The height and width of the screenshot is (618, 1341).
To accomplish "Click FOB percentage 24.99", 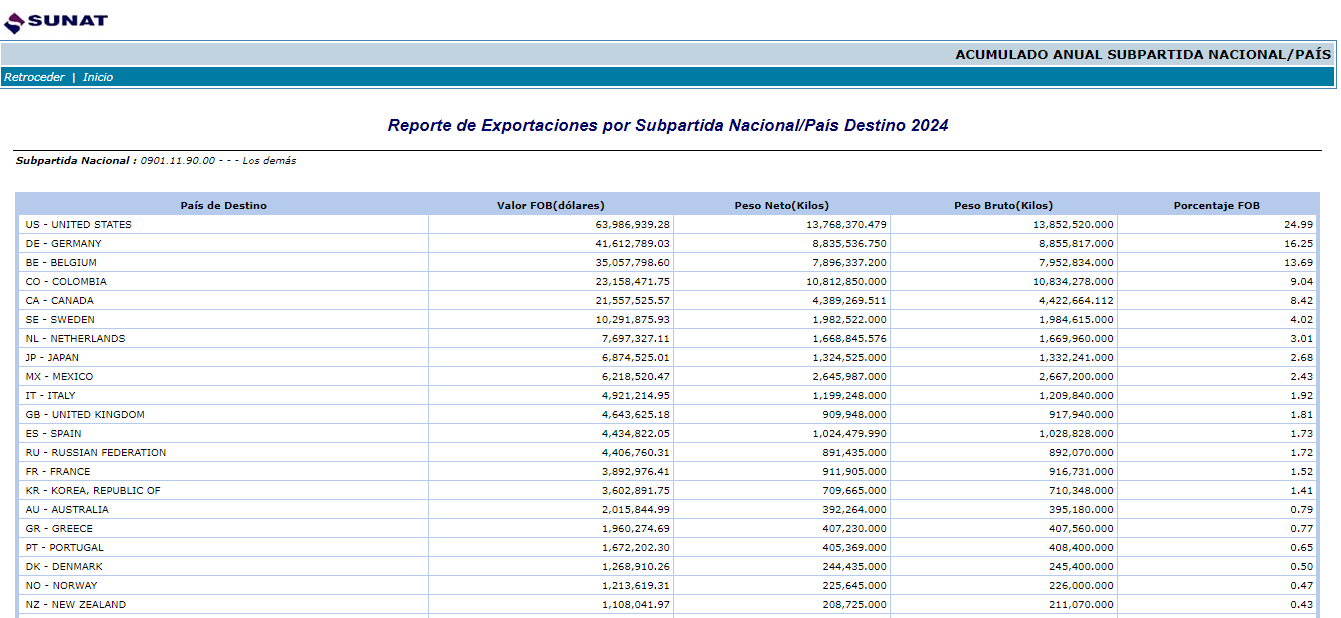I will 1301,225.
